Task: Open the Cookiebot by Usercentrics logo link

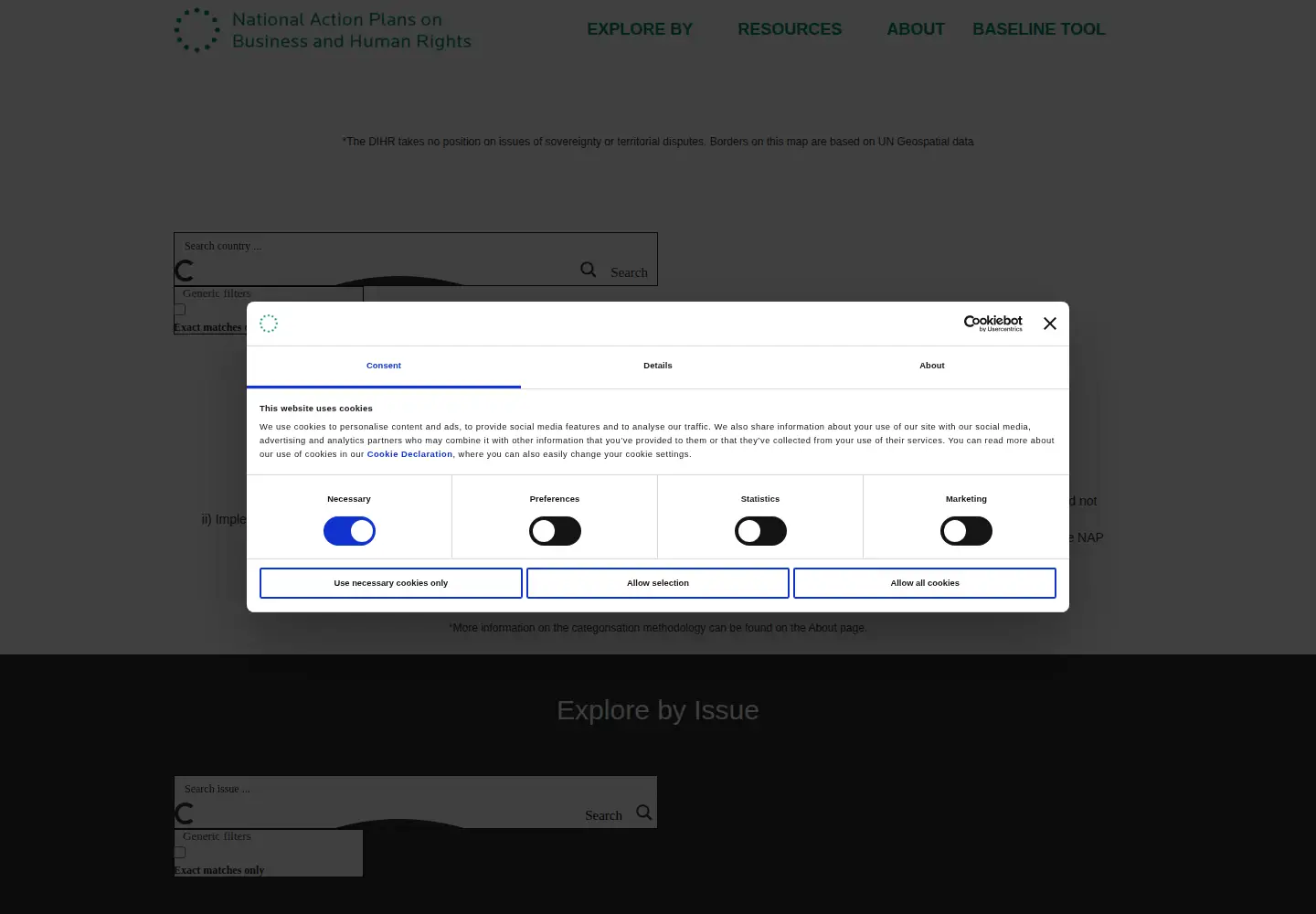Action: click(x=992, y=323)
